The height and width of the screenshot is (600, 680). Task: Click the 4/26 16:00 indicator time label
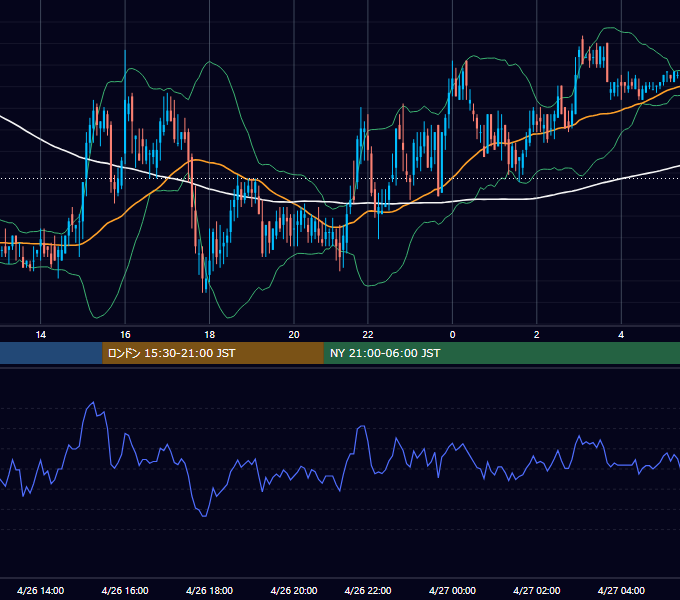125,590
